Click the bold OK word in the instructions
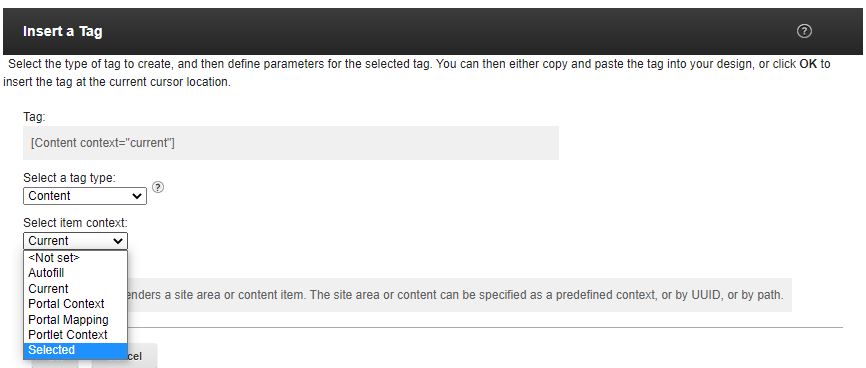 (x=808, y=64)
